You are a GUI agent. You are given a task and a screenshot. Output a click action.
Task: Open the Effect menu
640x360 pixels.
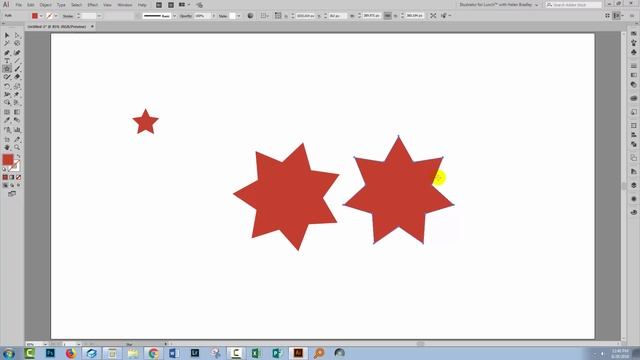[93, 5]
